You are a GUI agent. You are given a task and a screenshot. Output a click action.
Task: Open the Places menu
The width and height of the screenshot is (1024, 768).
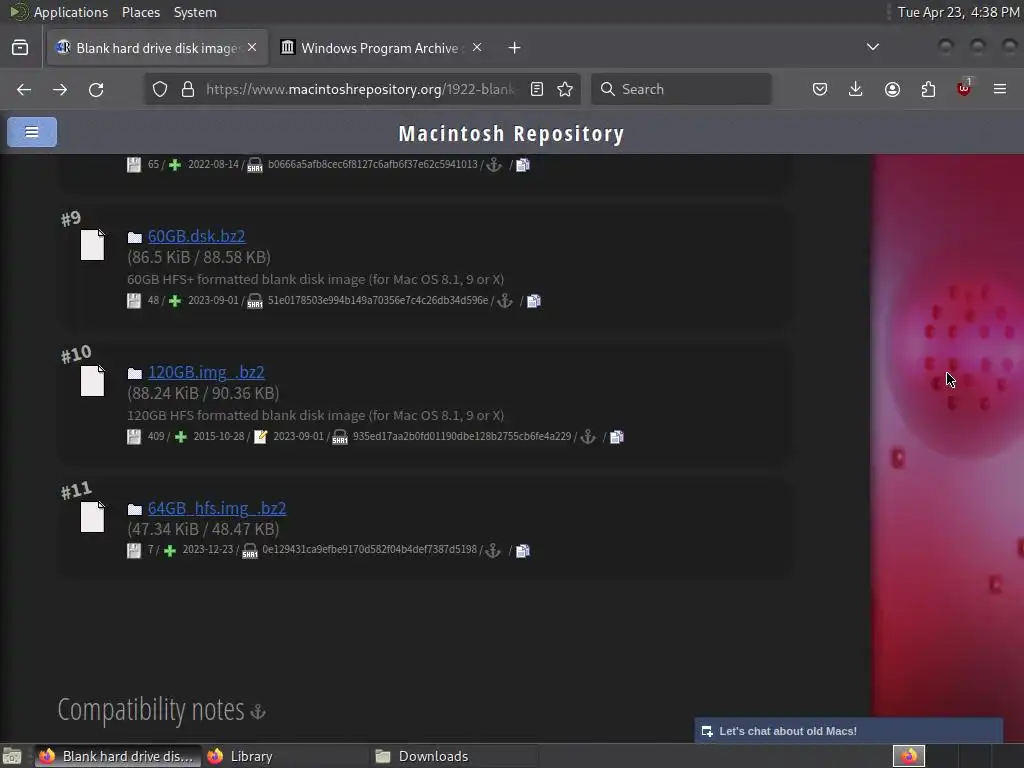click(140, 12)
